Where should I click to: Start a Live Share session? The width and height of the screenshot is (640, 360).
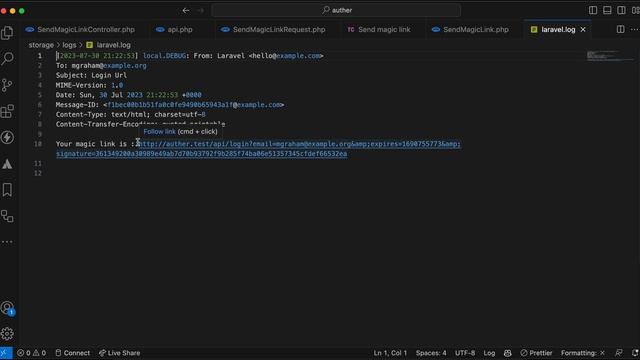pos(119,353)
